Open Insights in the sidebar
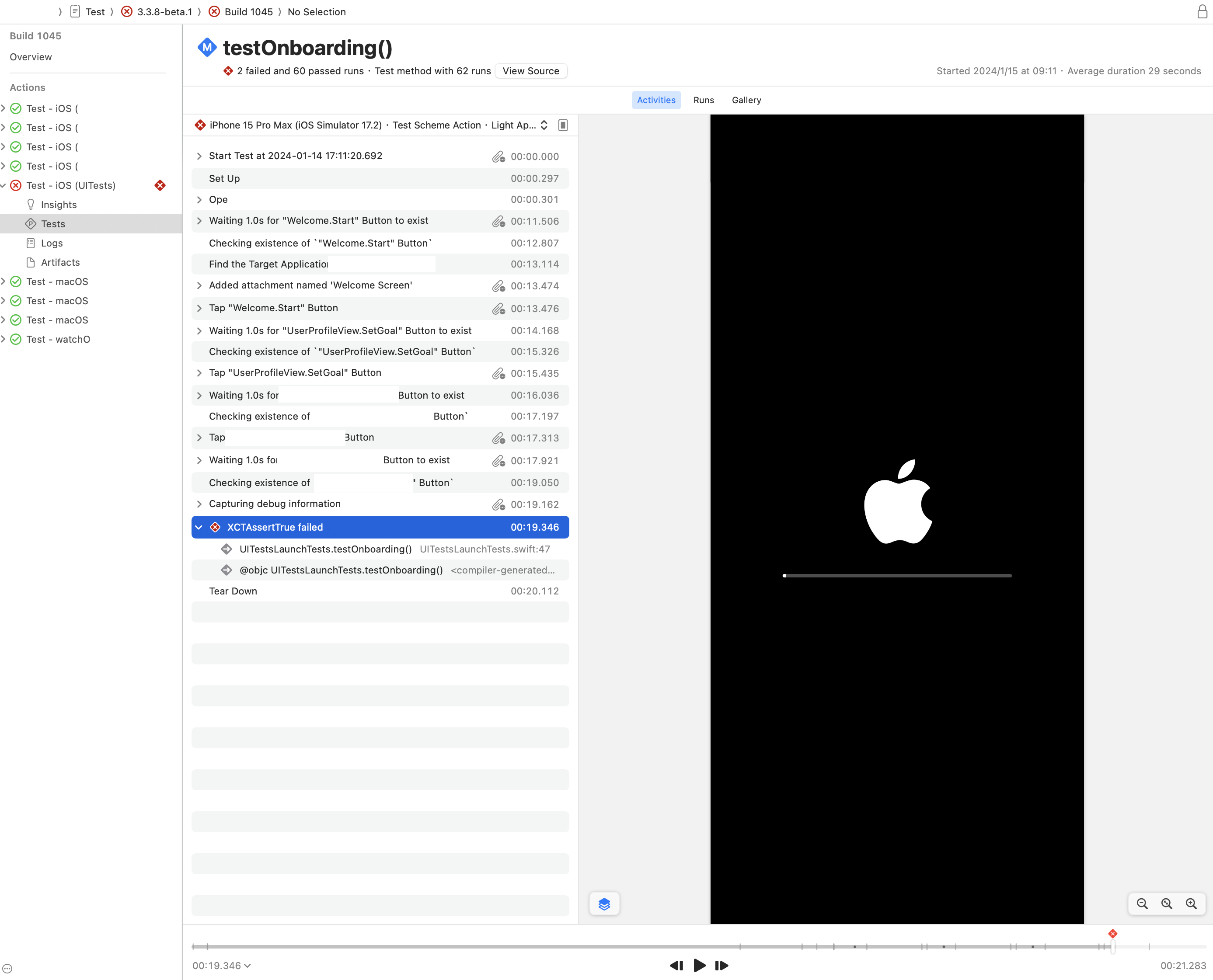1213x980 pixels. coord(58,205)
